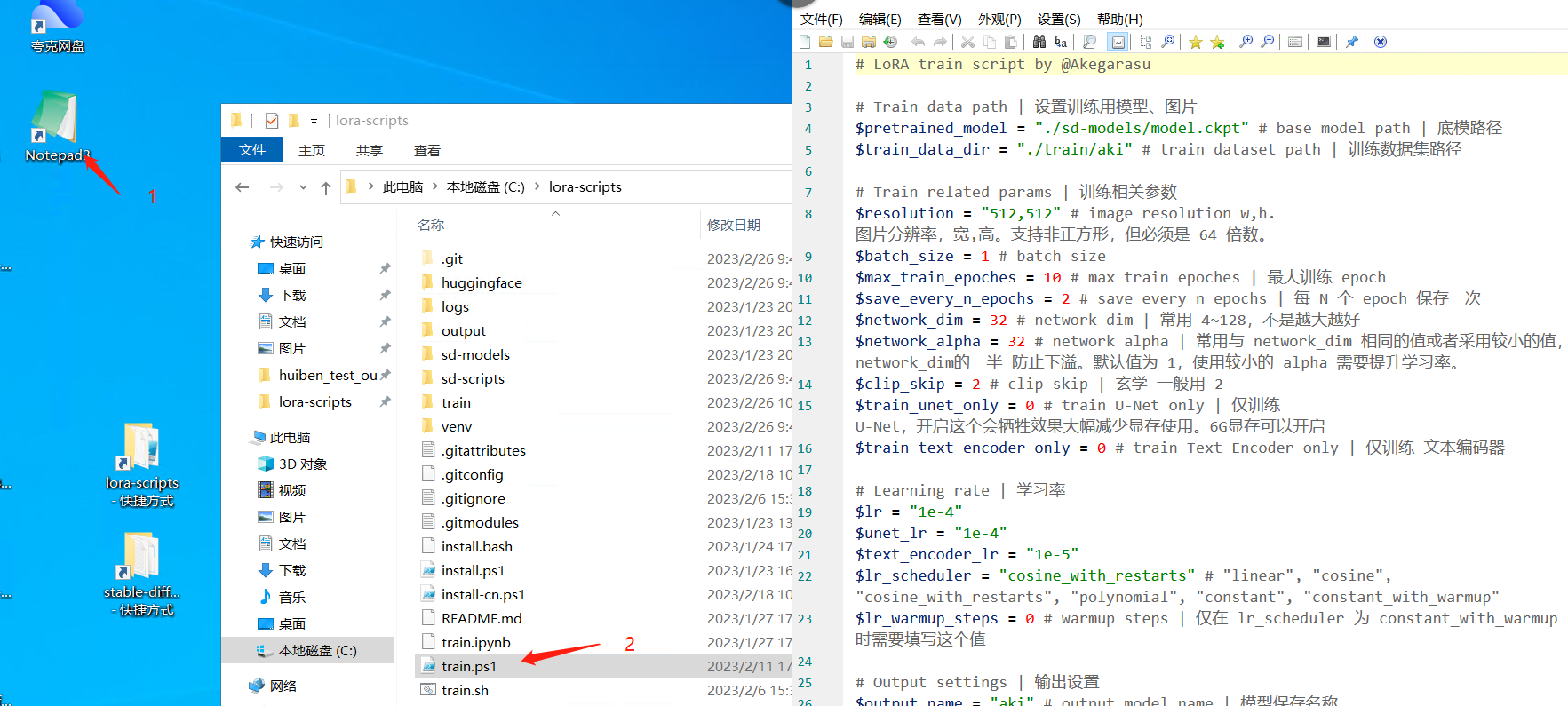Expand the chevron after 此电脑 in address bar

coord(435,187)
